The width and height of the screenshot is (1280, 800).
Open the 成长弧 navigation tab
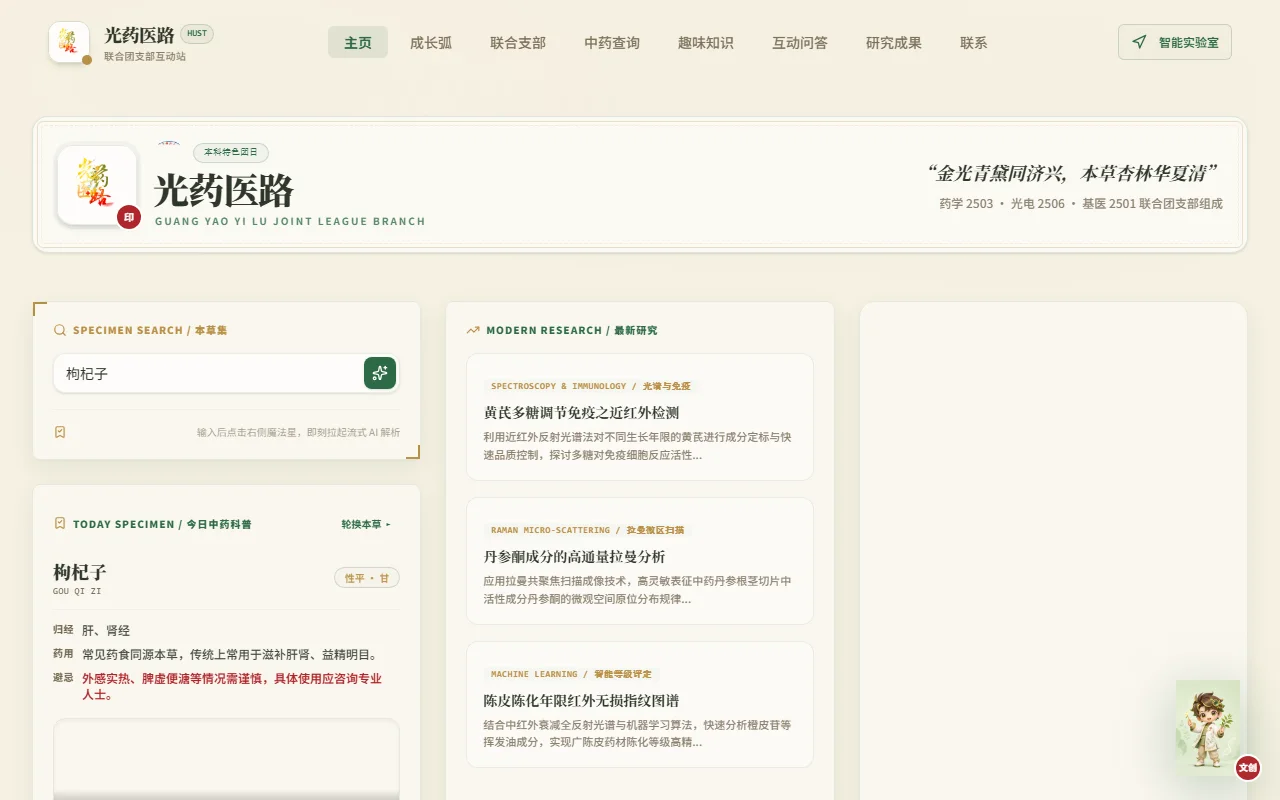(431, 42)
